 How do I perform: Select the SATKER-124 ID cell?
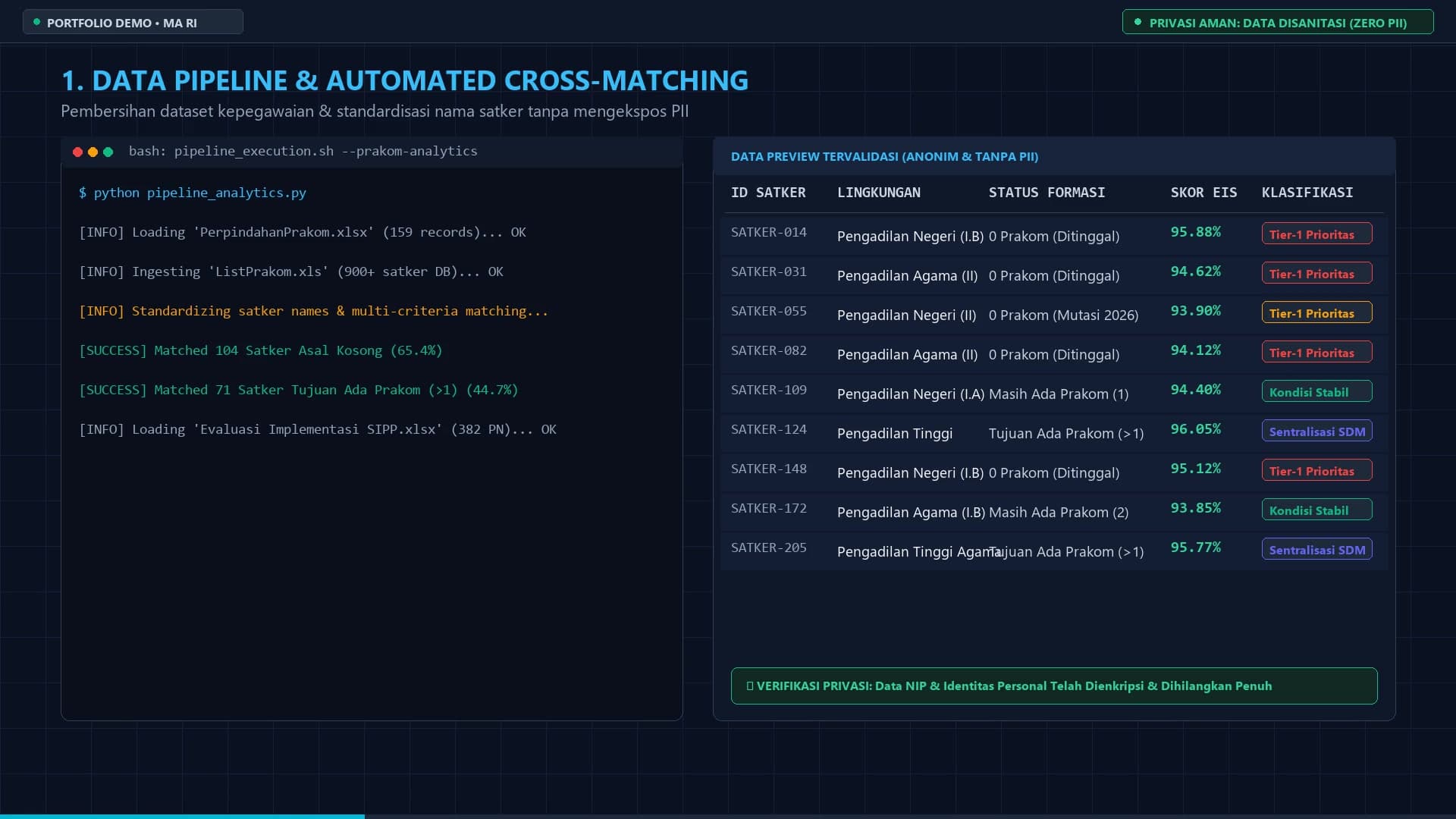pos(769,429)
